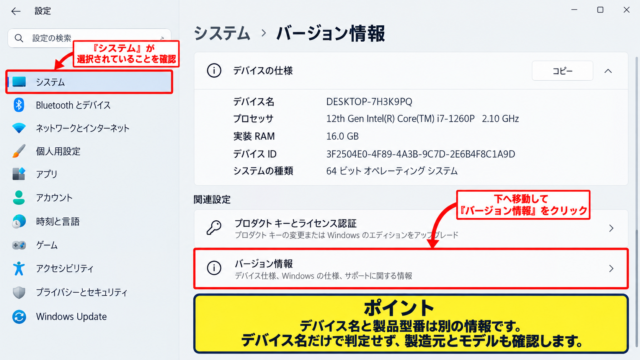Screen dimensions: 640x360
Task: Click the コピー button for device specs
Action: 562,71
